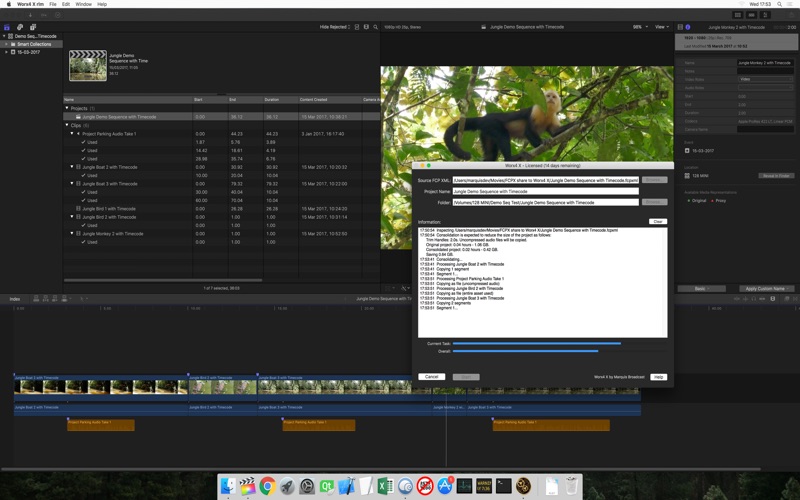
Task: Click the Project Name input field
Action: (x=545, y=191)
